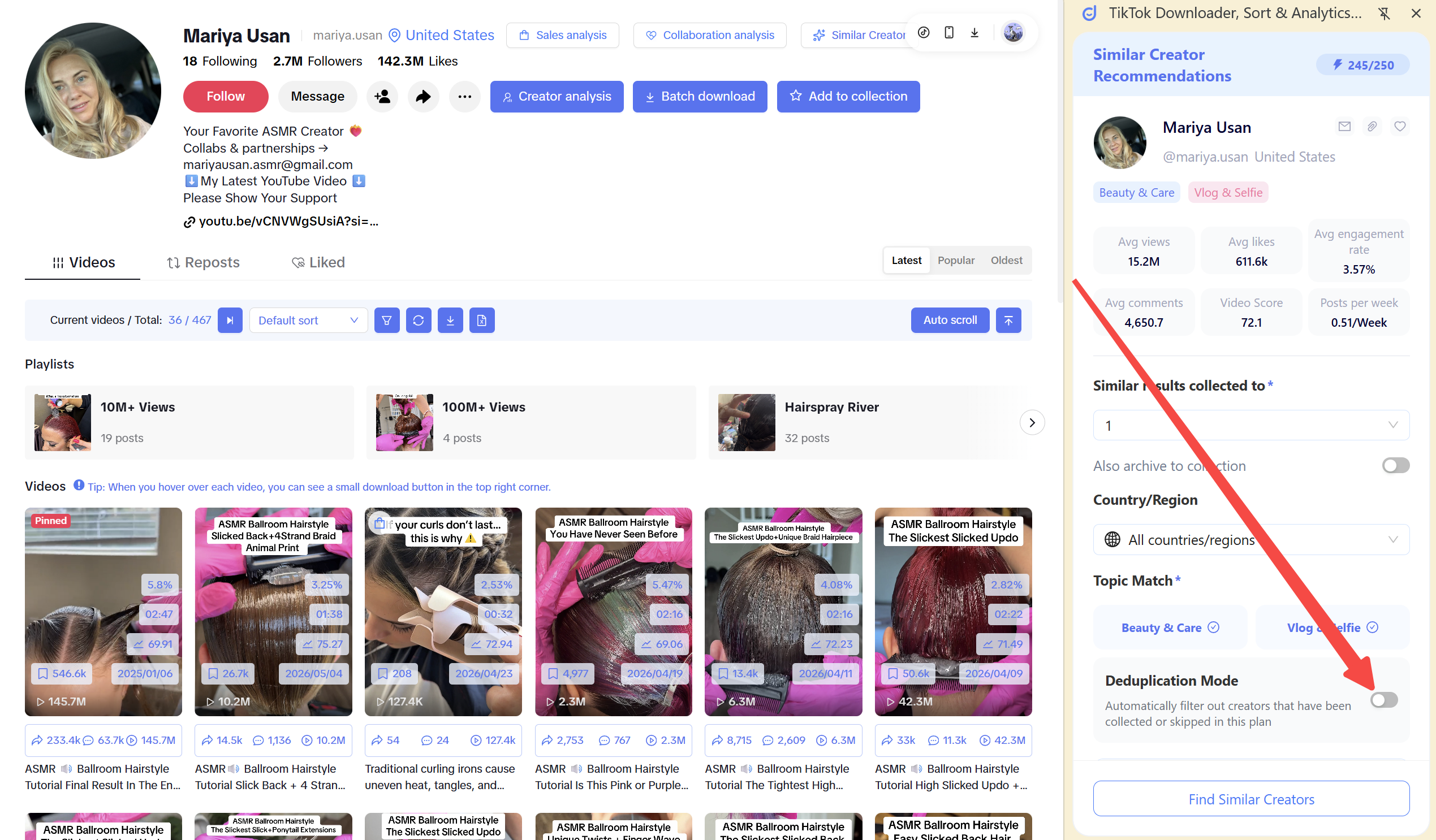Viewport: 1436px width, 840px height.
Task: Select the Oldest sort option
Action: [1006, 260]
